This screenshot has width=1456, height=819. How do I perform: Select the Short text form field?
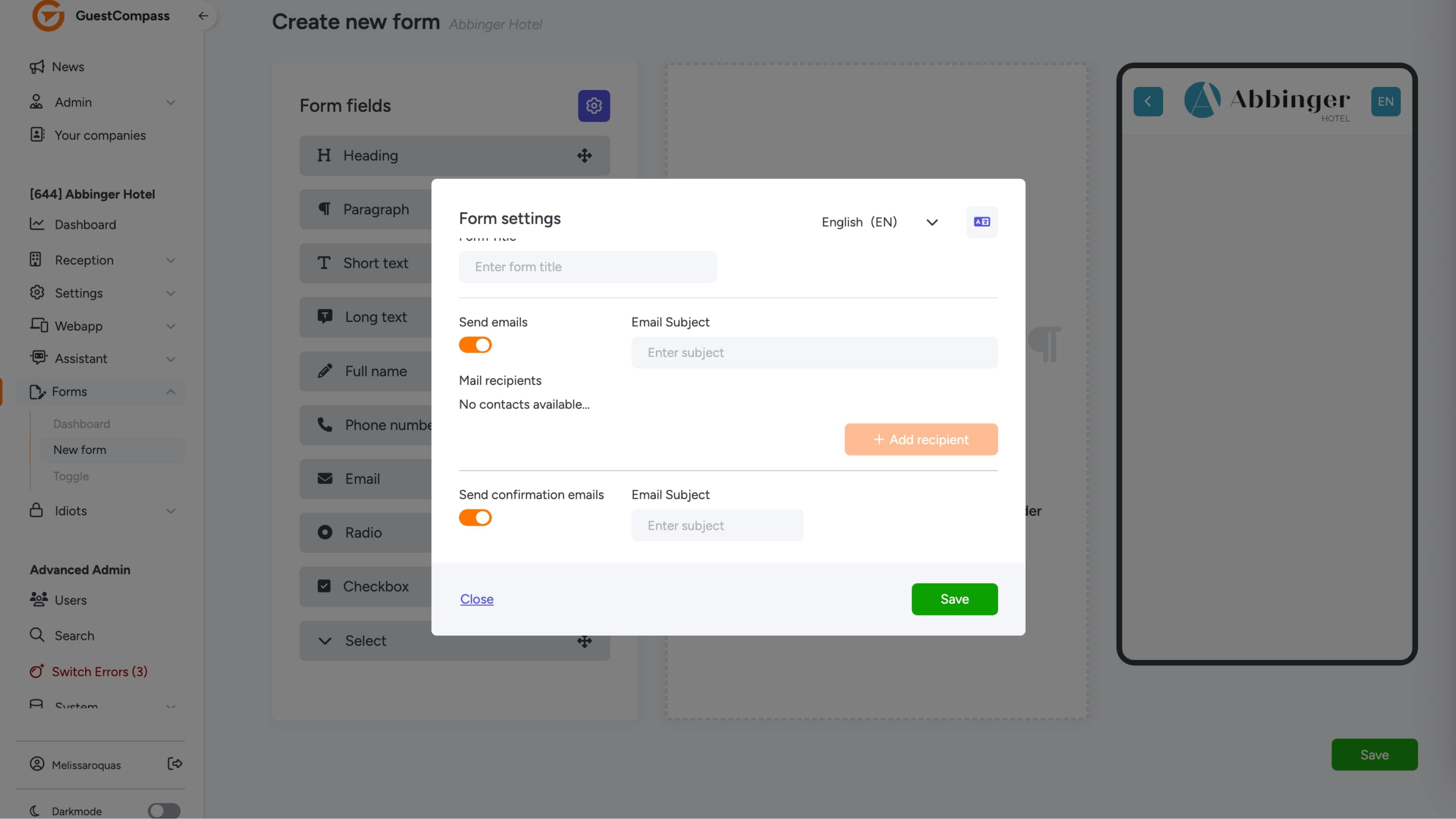366,263
